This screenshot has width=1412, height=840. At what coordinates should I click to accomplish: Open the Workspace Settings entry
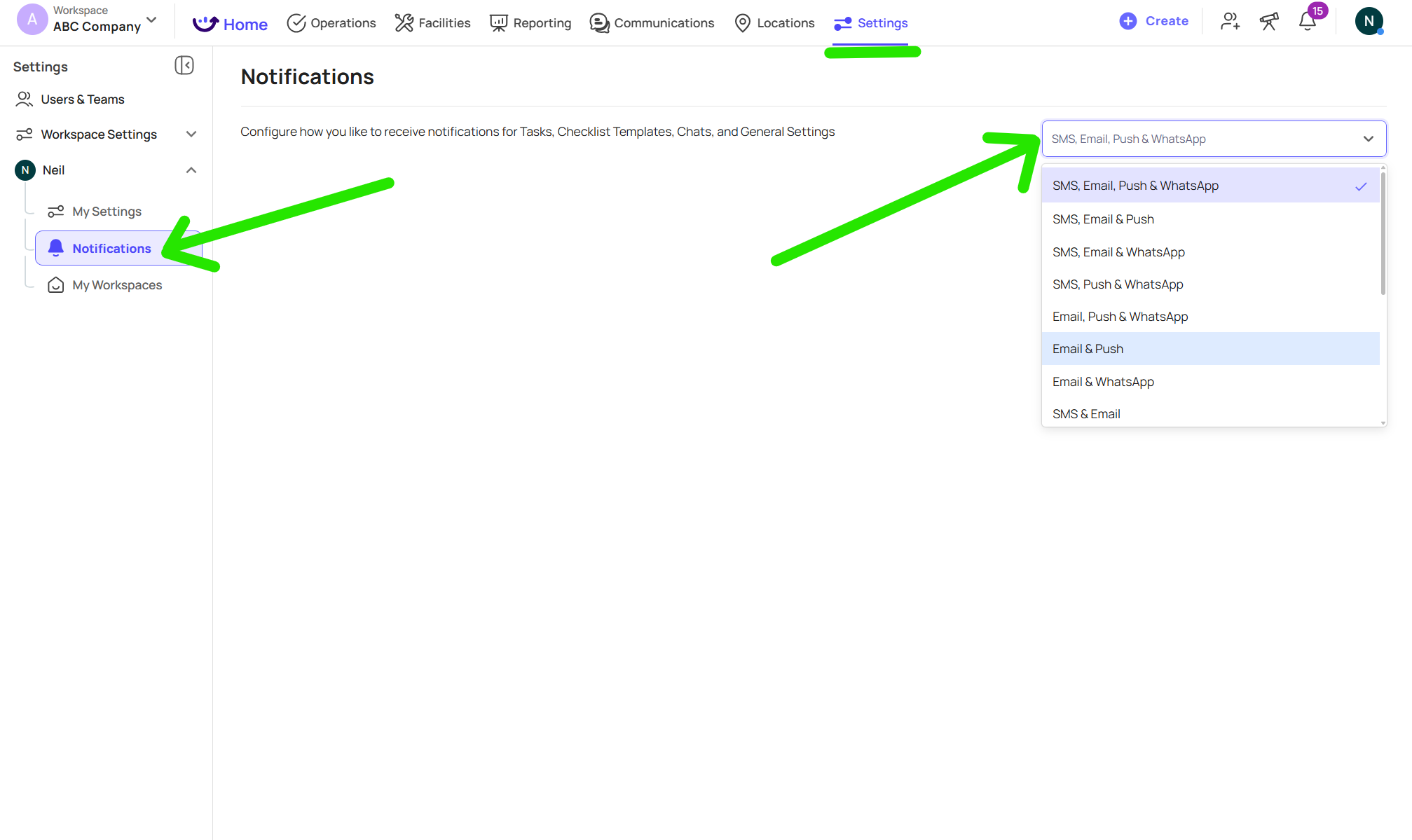pyautogui.click(x=99, y=135)
